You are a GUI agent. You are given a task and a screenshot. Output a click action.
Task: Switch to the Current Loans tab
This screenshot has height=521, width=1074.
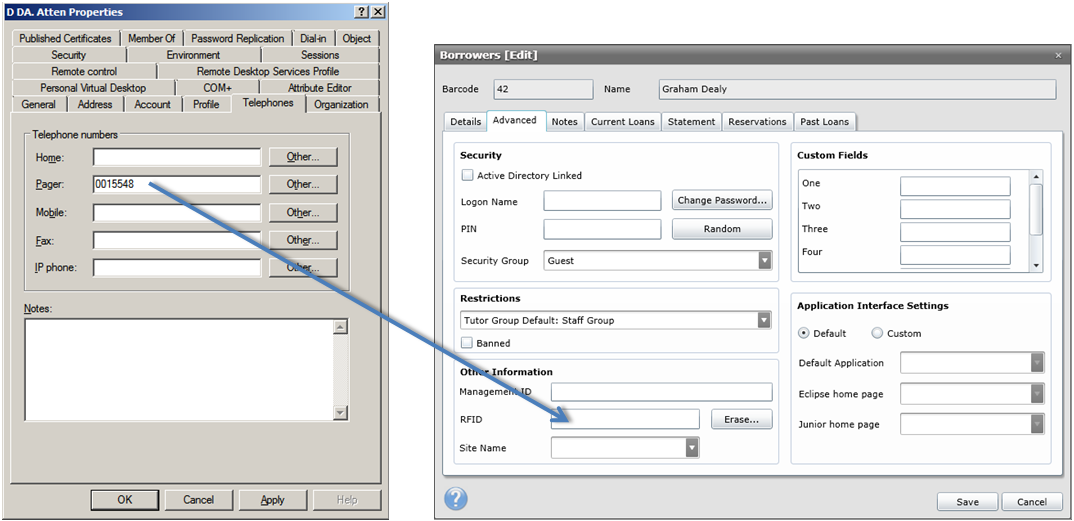click(x=622, y=122)
